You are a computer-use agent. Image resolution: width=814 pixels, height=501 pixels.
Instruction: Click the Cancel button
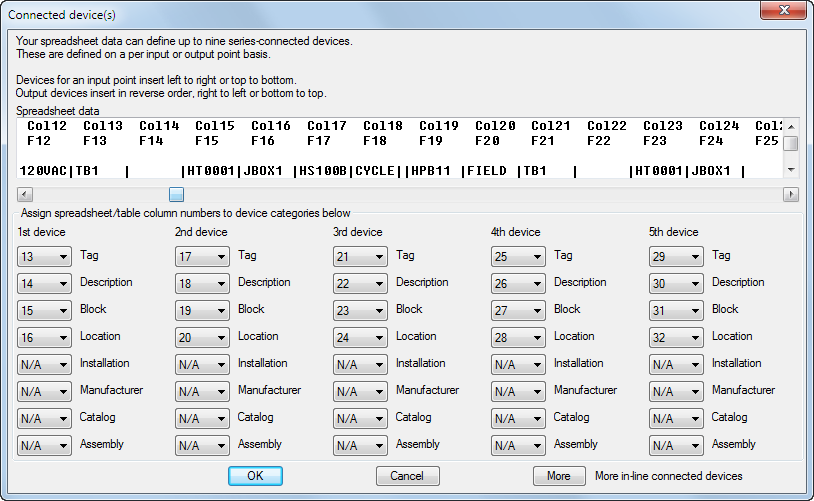pyautogui.click(x=408, y=476)
